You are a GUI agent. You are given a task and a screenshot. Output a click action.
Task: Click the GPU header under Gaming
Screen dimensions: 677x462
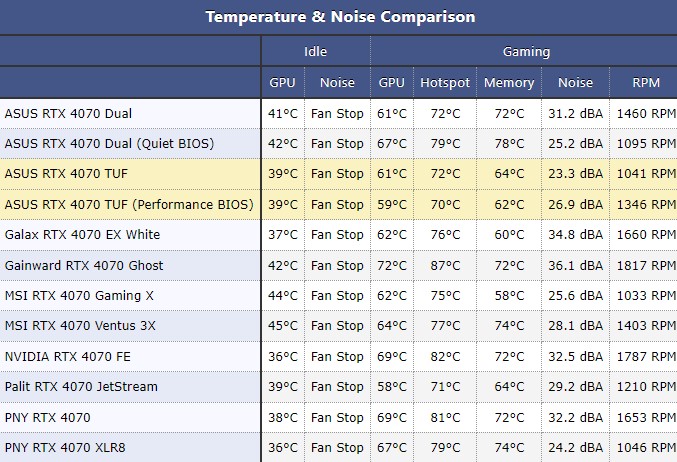tap(391, 83)
